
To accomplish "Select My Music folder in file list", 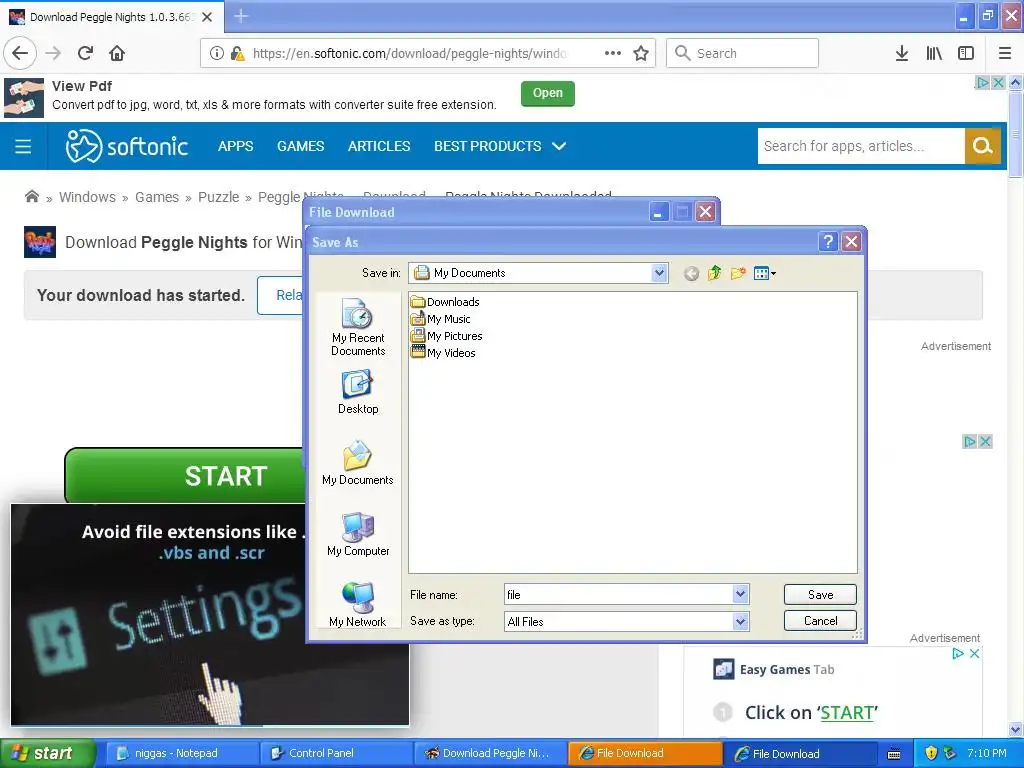I will pos(441,319).
